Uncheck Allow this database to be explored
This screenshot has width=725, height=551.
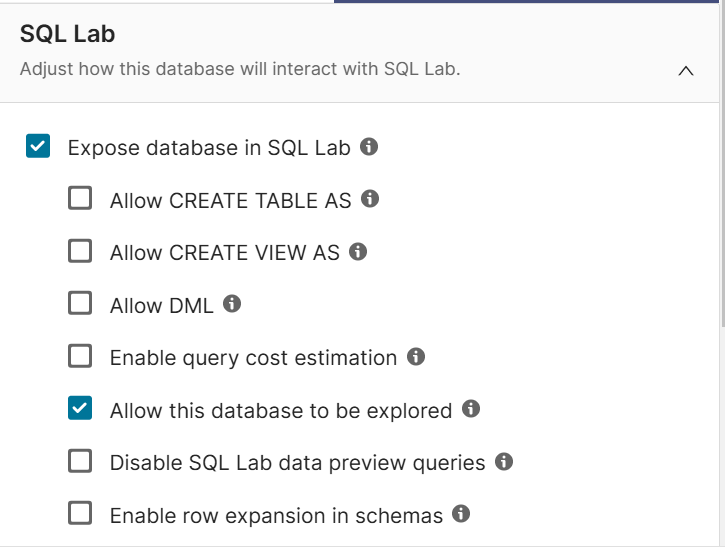[x=80, y=409]
